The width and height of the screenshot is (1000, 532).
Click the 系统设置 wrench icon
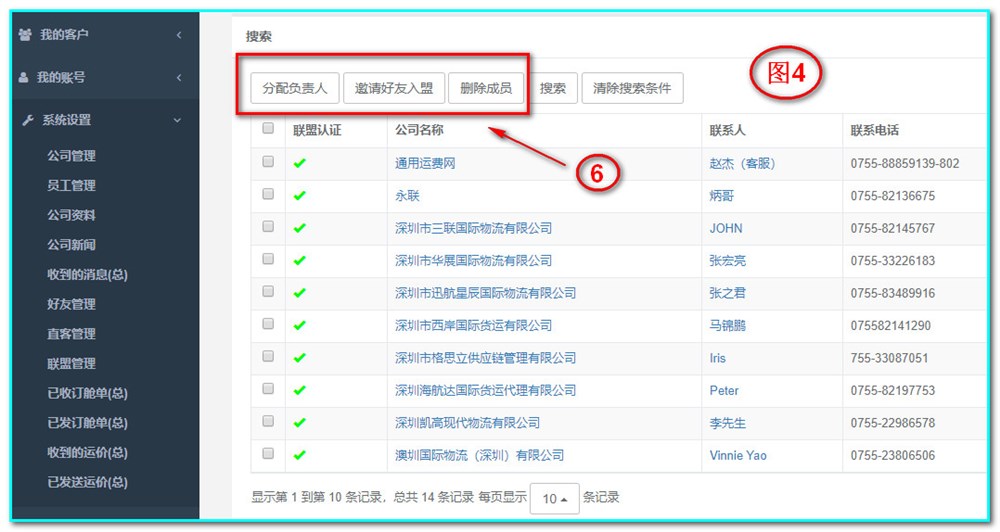pyautogui.click(x=27, y=120)
